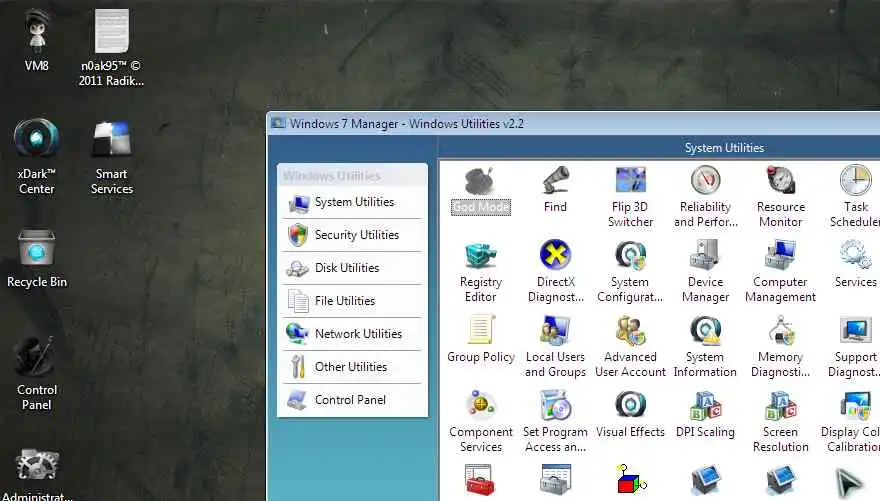Select the Control Panel desktop shortcut
Screen dimensions: 880x501
(36, 373)
